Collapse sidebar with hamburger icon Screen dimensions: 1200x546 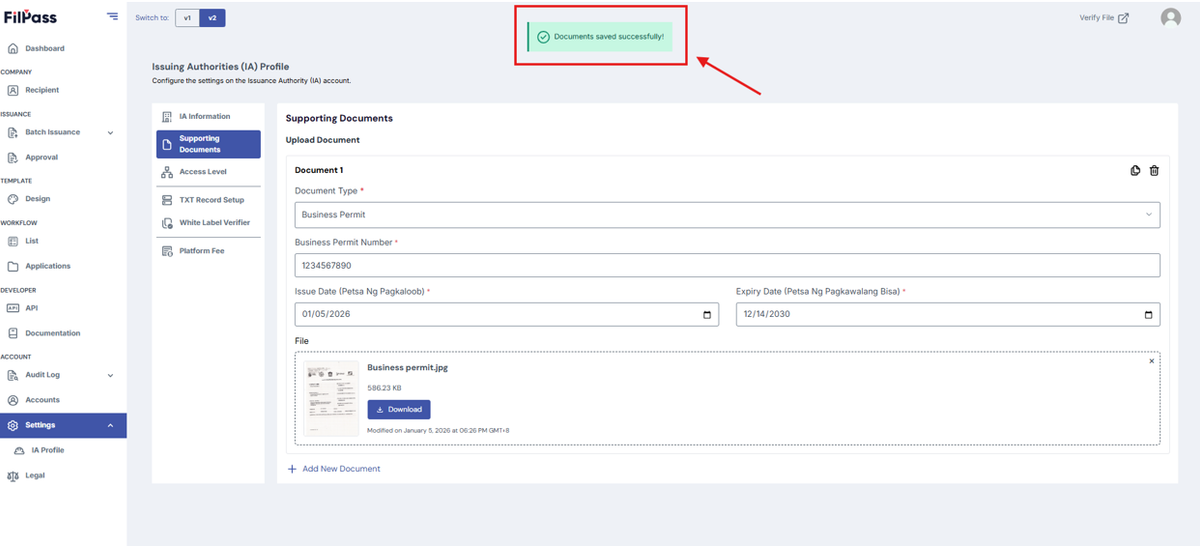click(112, 17)
